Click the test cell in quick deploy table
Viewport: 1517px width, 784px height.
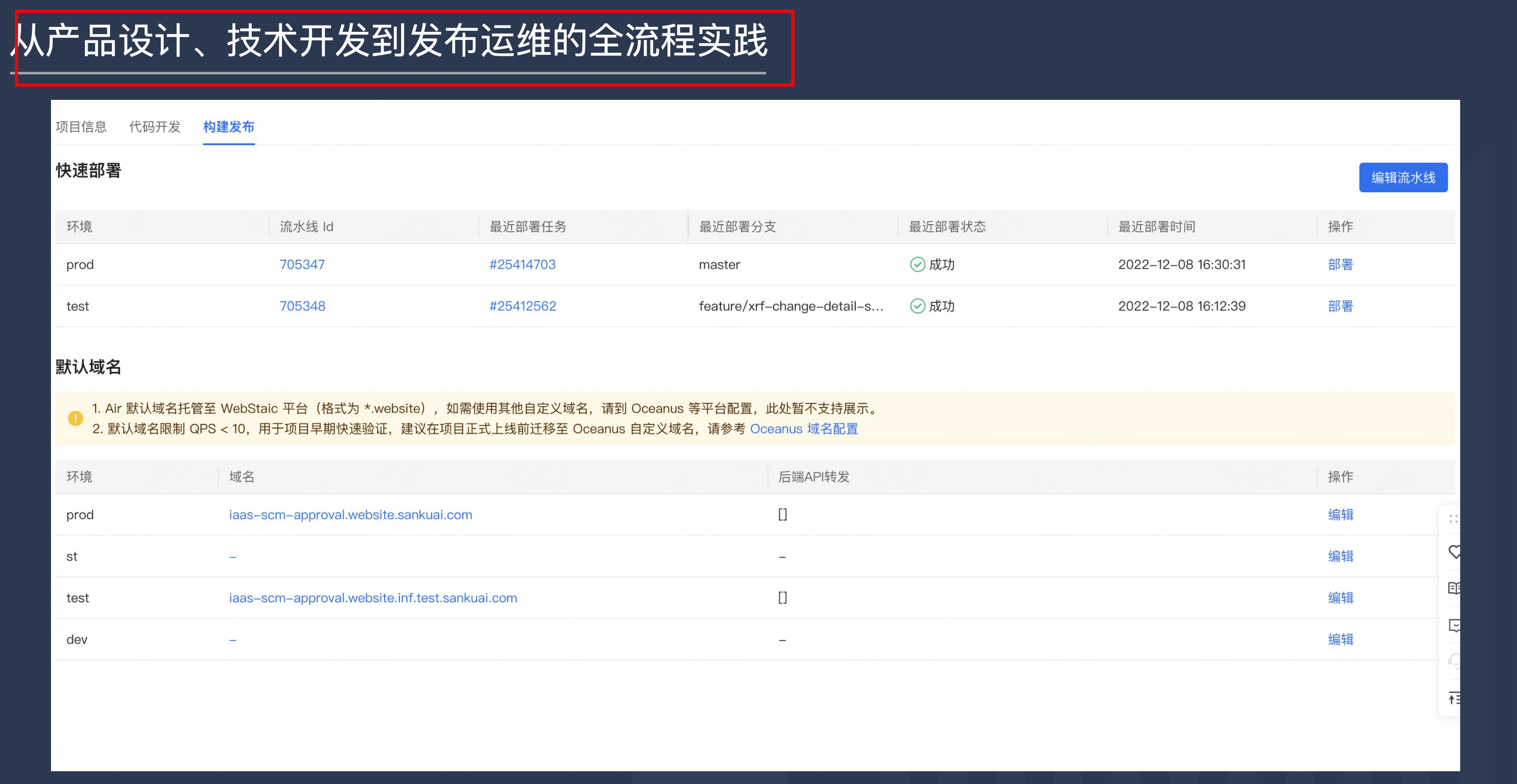78,306
